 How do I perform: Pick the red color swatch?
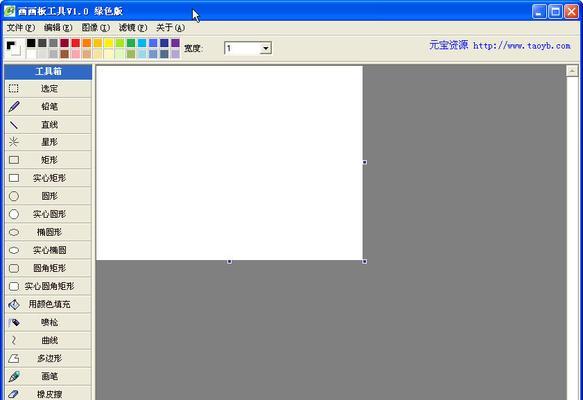75,43
